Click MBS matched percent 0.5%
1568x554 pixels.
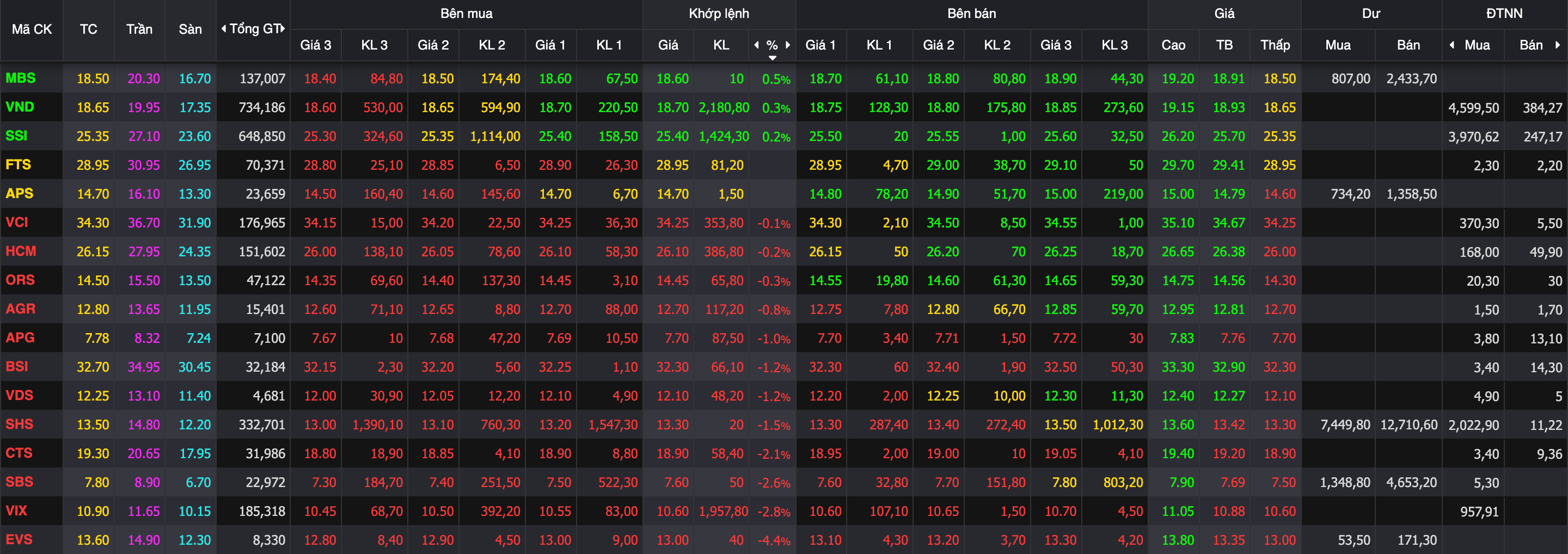[776, 79]
